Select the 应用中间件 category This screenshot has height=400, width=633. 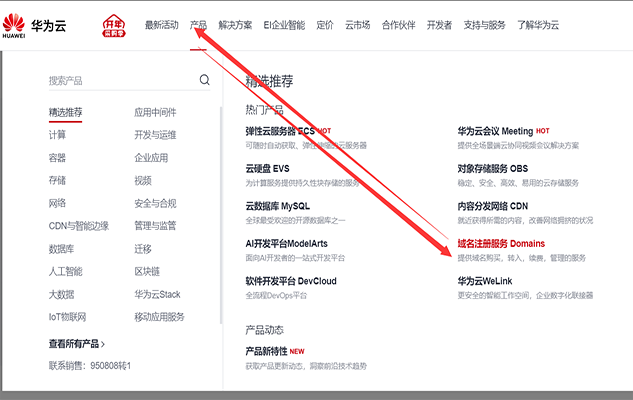[155, 112]
